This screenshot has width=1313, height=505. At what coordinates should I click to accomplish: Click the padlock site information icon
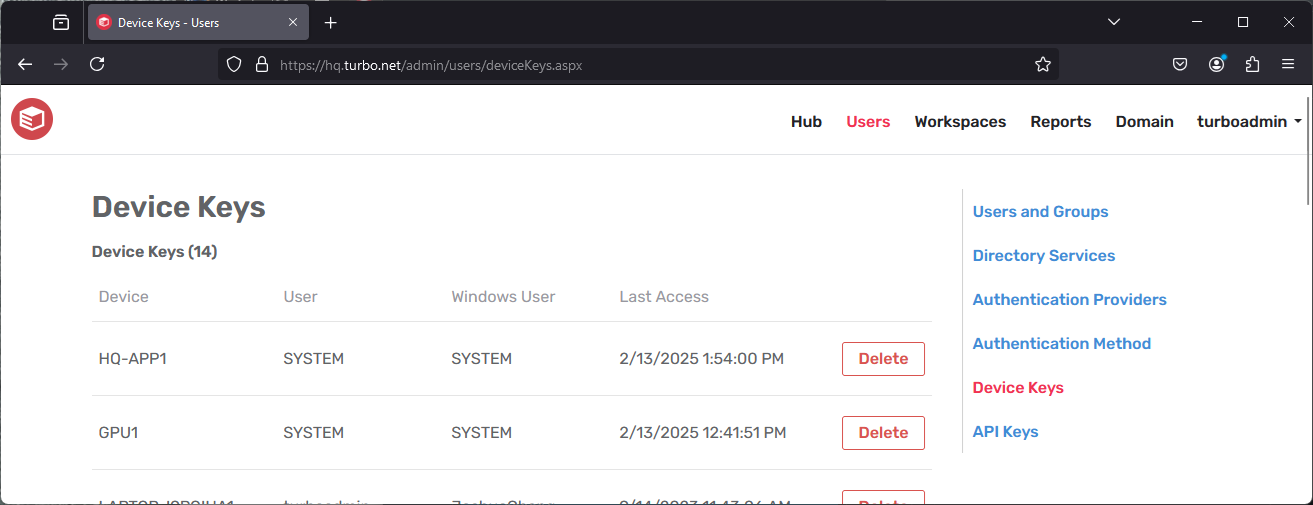coord(262,64)
